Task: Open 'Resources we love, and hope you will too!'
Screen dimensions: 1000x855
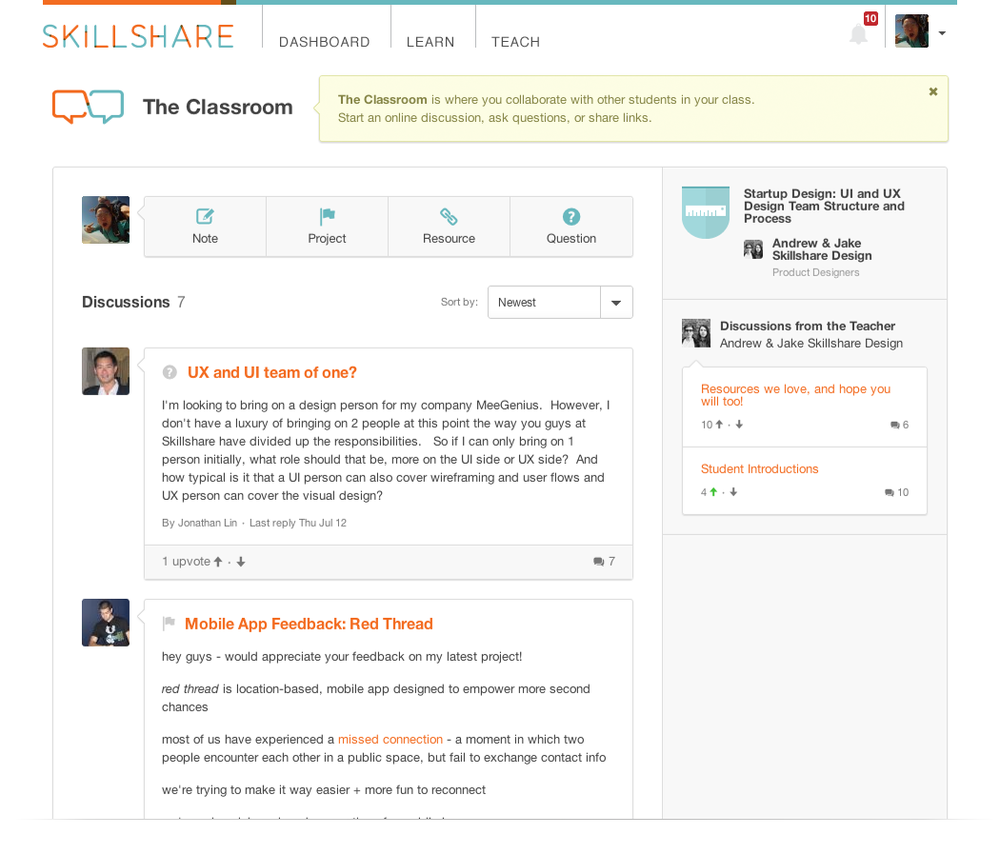Action: coord(795,395)
